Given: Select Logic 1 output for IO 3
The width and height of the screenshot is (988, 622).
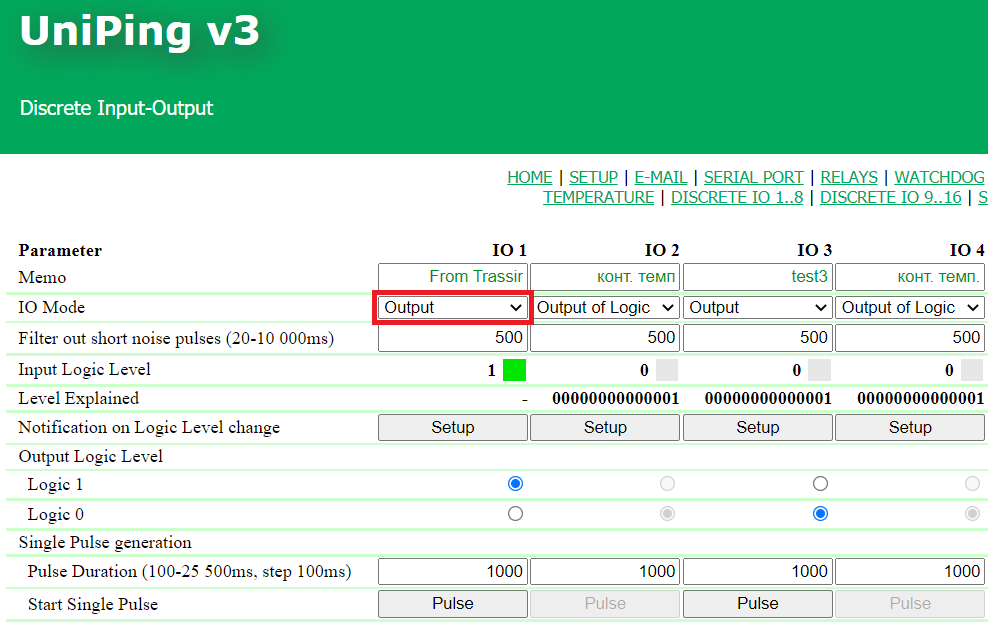Looking at the screenshot, I should click(x=820, y=483).
